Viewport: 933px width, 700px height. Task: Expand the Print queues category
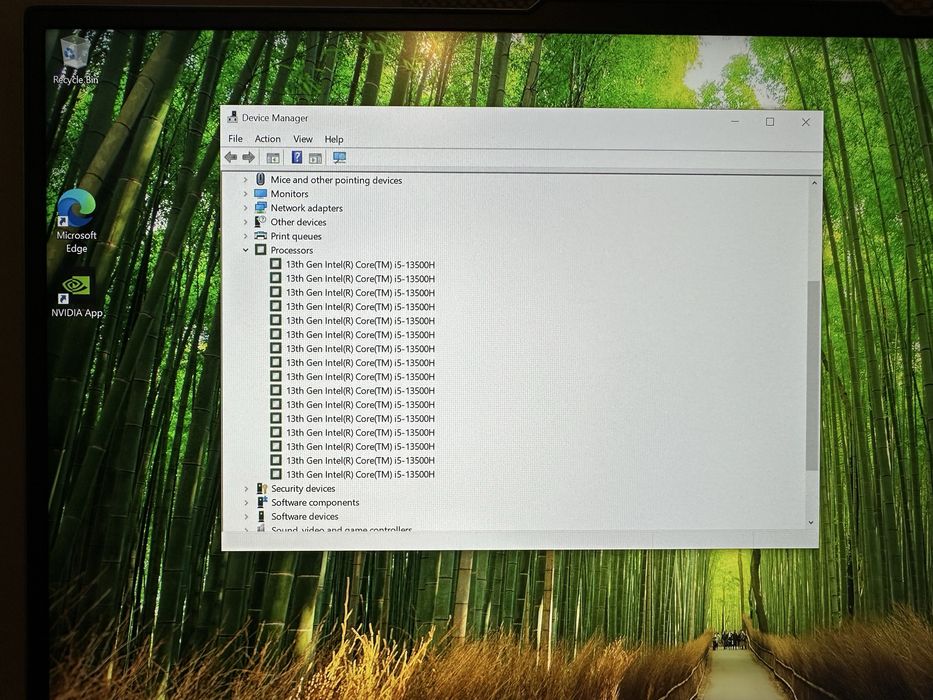pyautogui.click(x=245, y=236)
